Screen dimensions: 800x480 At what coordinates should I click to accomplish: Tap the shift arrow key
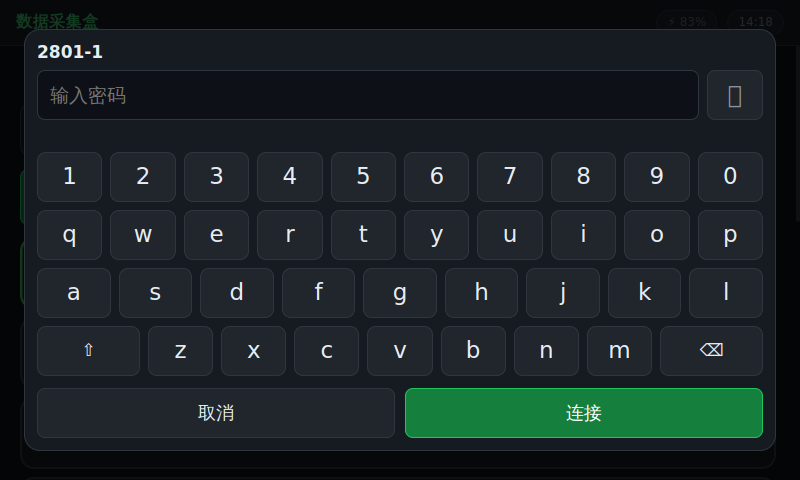[x=88, y=351]
